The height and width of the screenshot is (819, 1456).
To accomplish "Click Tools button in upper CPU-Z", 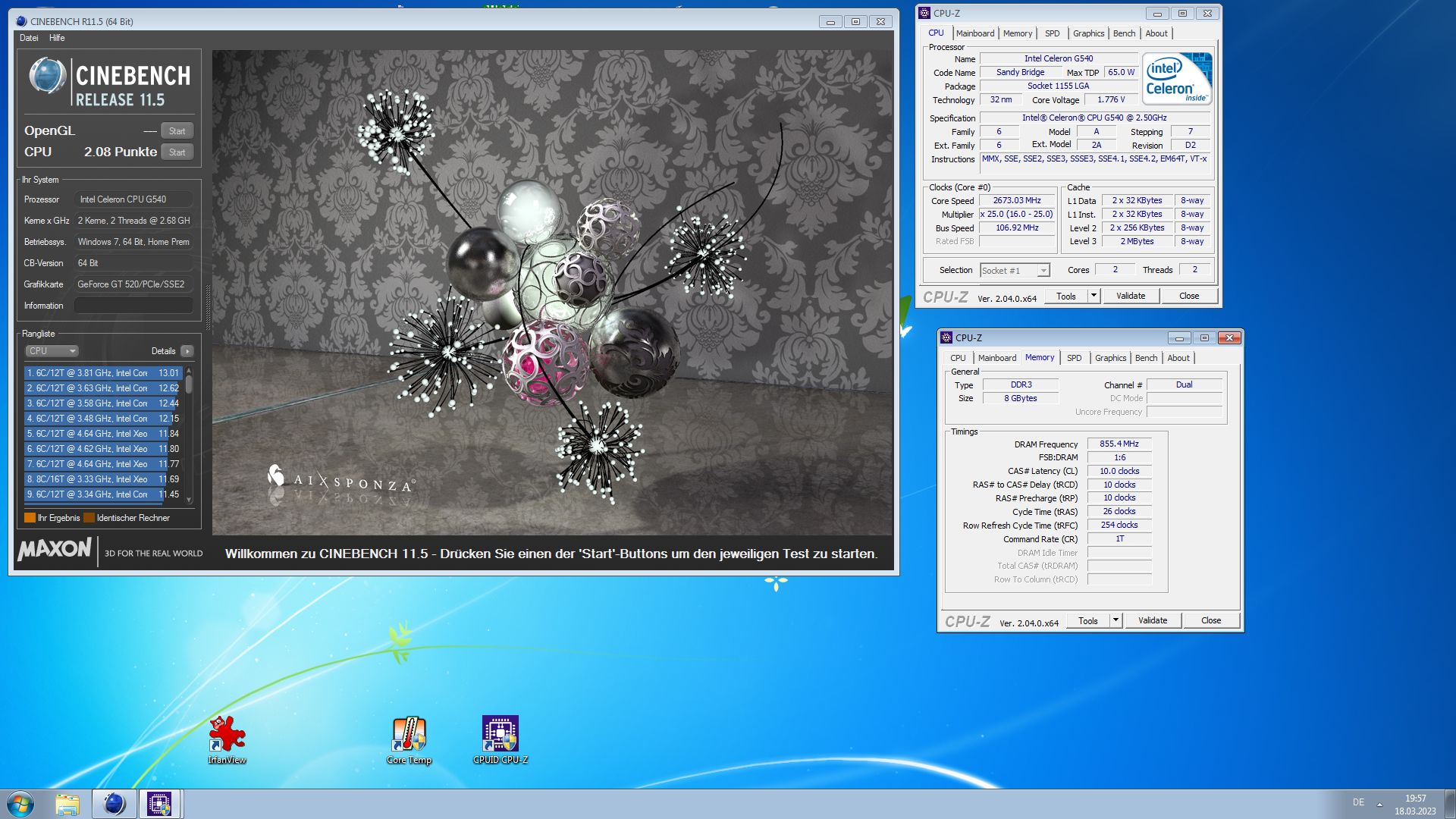I will click(1065, 297).
